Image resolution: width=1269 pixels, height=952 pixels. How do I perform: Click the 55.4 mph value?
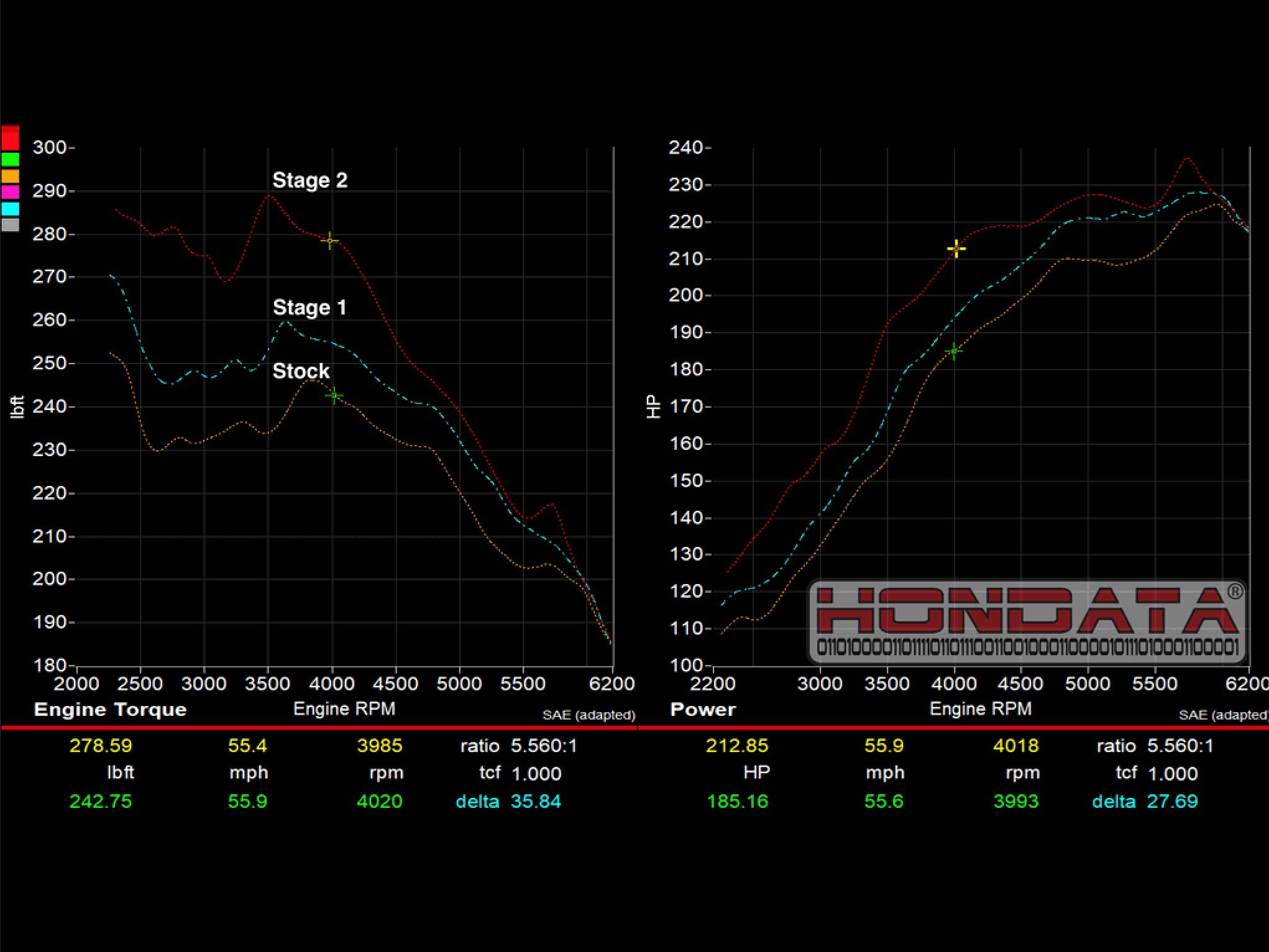click(x=247, y=746)
